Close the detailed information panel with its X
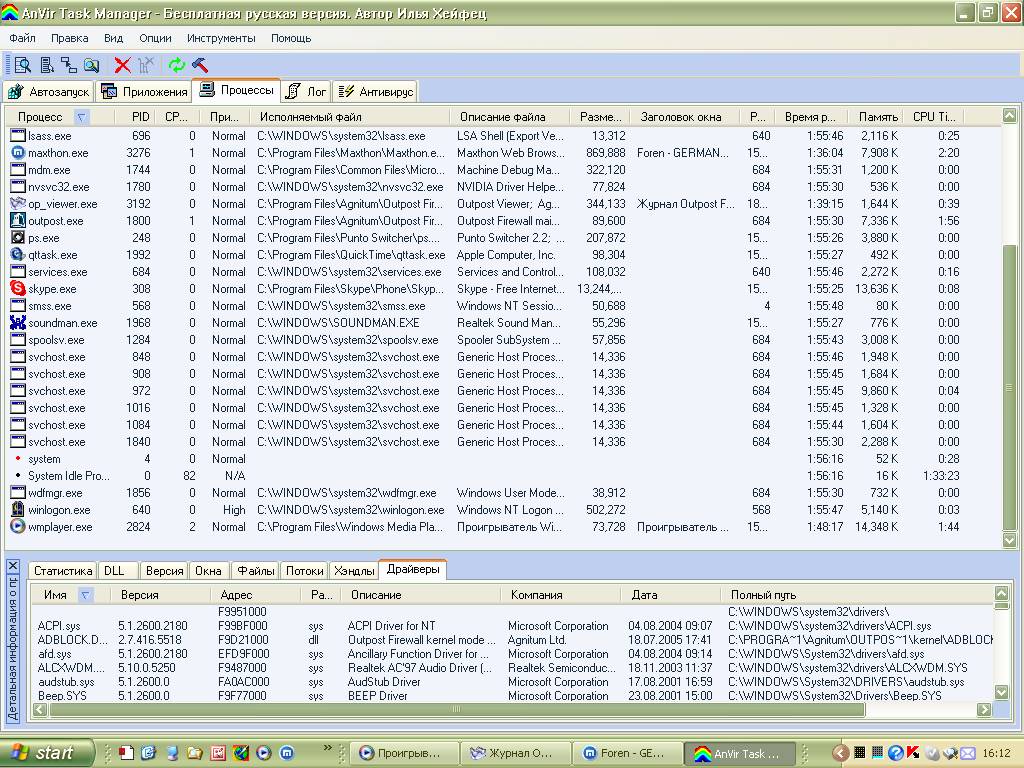This screenshot has width=1024, height=768. [x=13, y=566]
